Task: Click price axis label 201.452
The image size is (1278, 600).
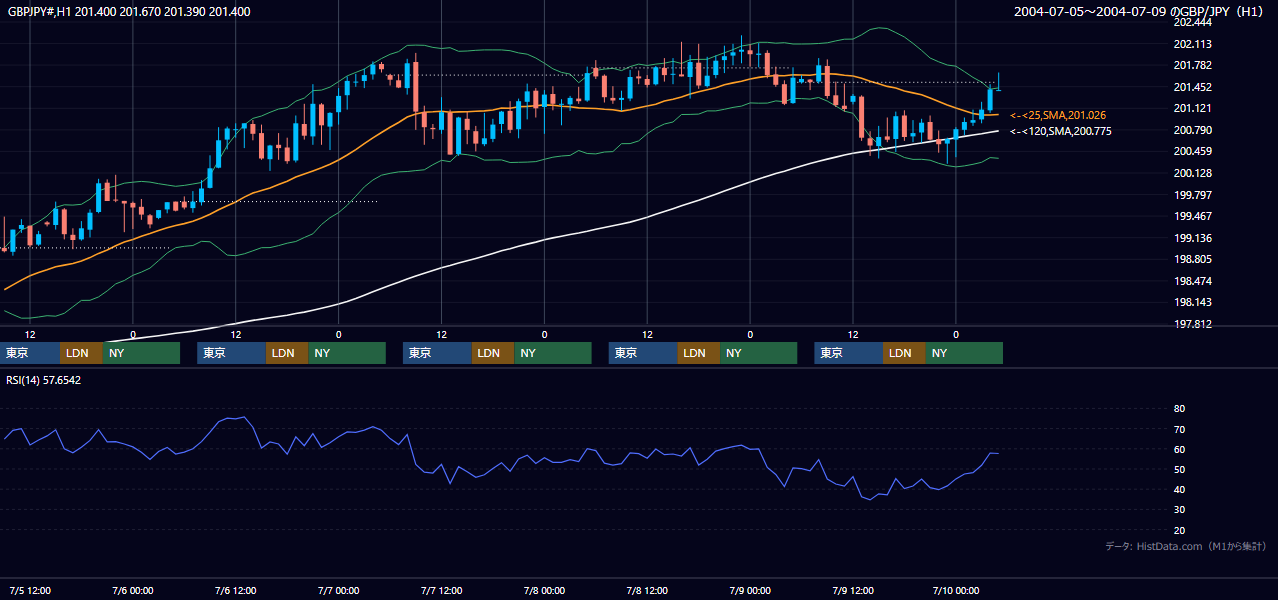Action: 1192,87
